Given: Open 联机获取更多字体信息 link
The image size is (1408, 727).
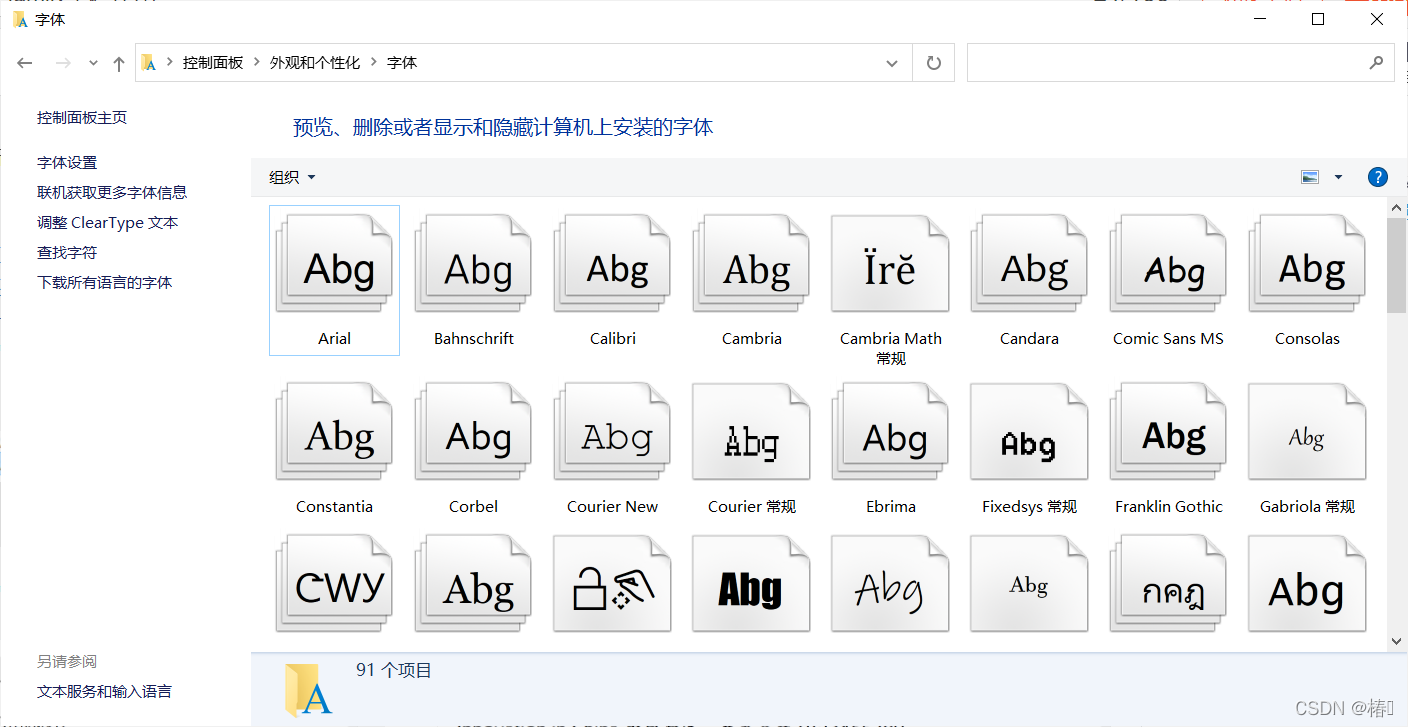Looking at the screenshot, I should (112, 192).
